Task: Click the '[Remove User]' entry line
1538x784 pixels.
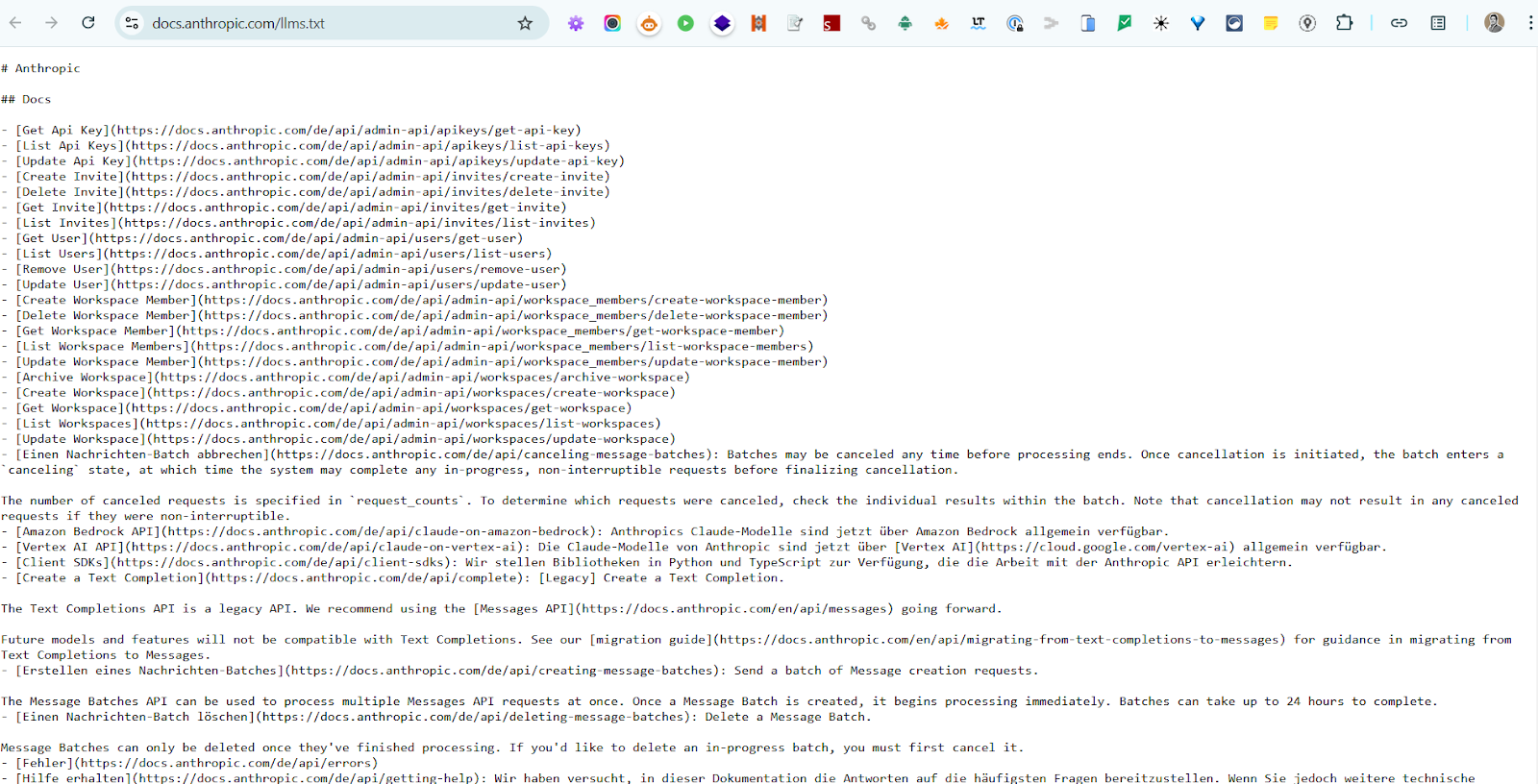Action: pos(284,269)
